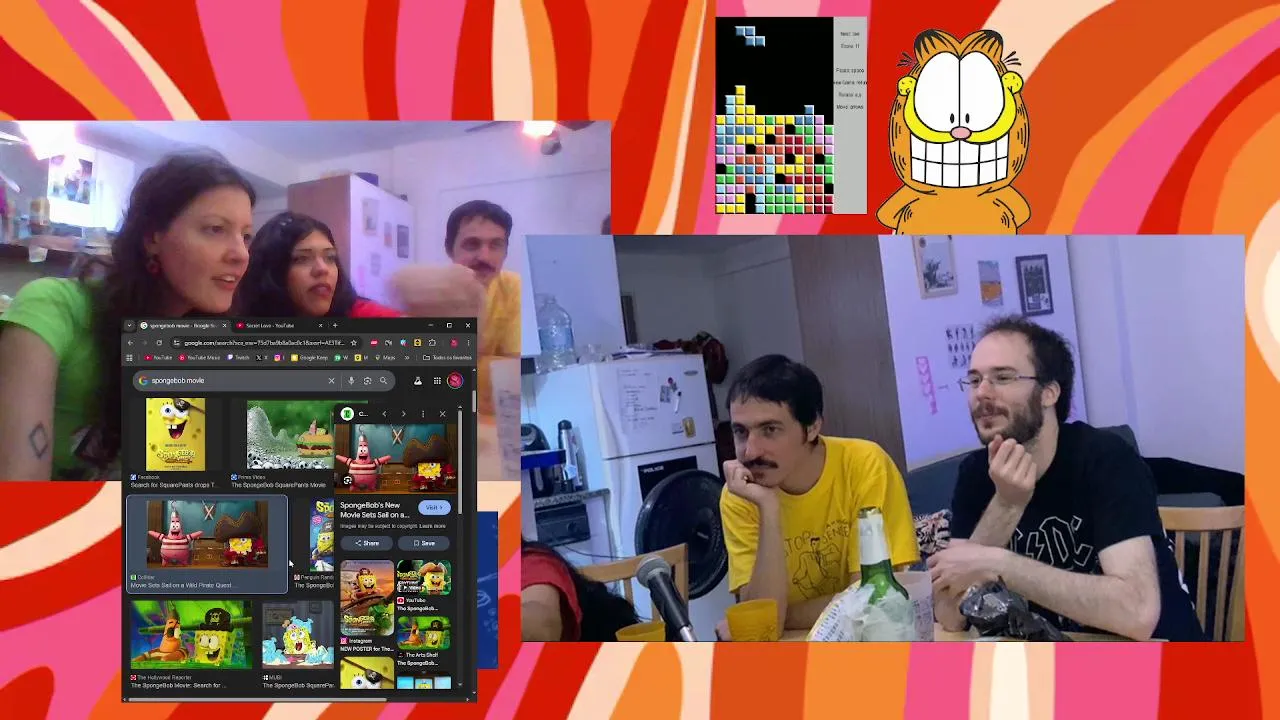Open YouTube Music bookmark
The width and height of the screenshot is (1280, 720).
(199, 358)
